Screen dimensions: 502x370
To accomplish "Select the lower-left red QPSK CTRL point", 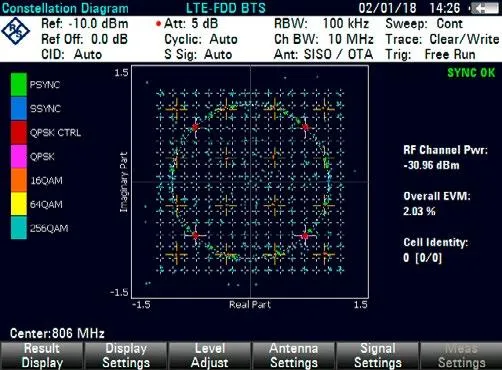I will [196, 236].
